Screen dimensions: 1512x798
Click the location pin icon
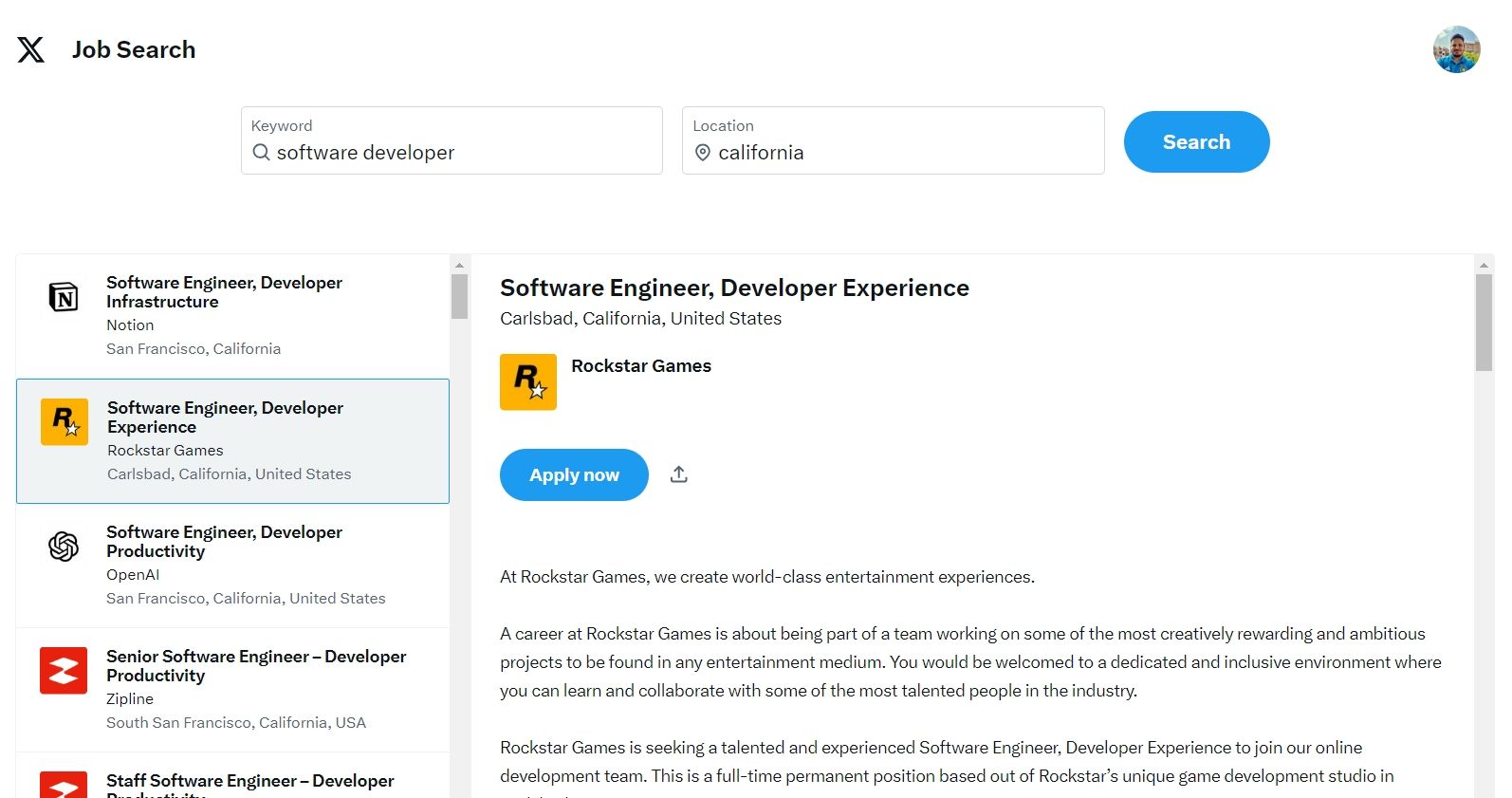[703, 153]
